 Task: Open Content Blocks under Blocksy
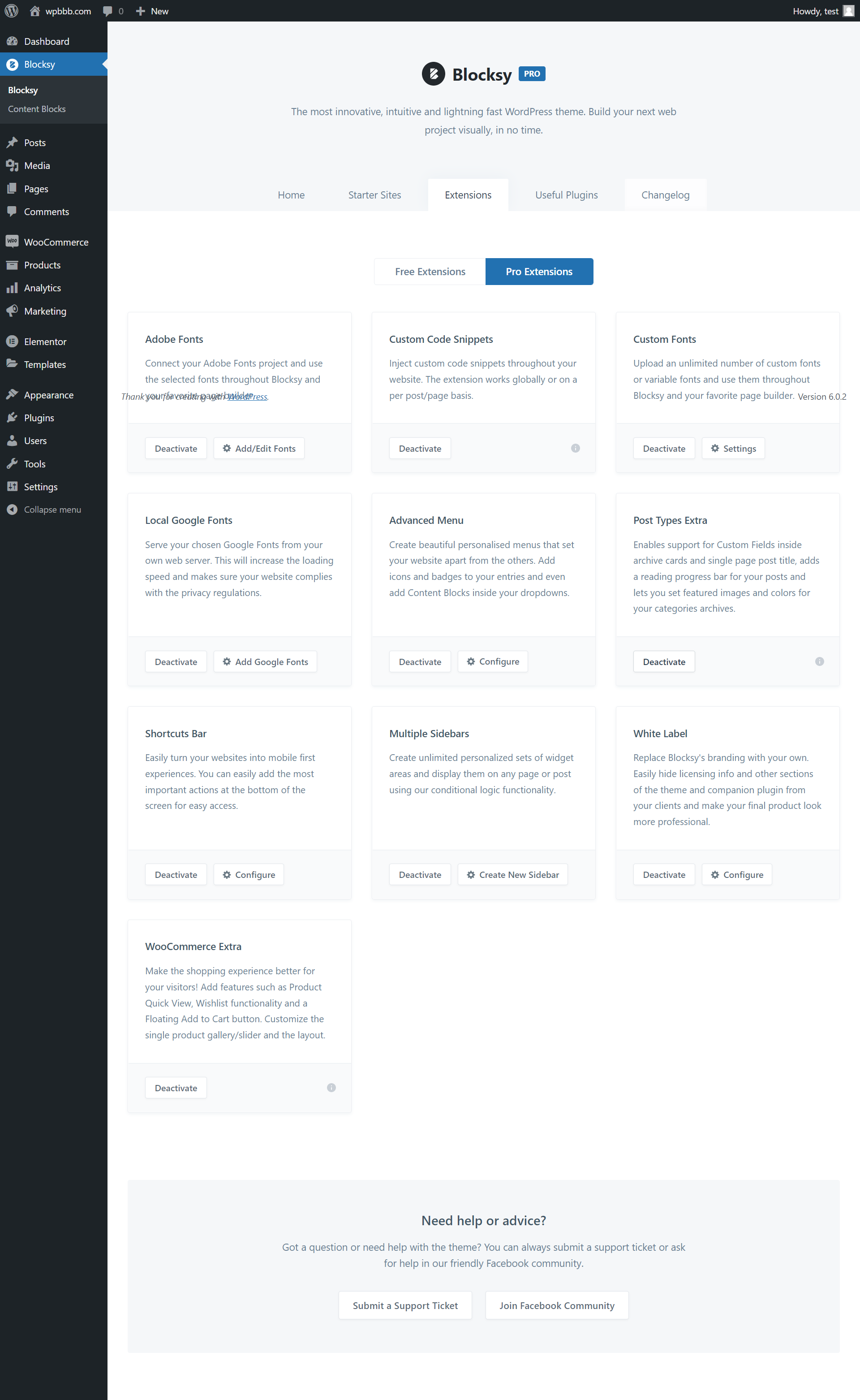pyautogui.click(x=36, y=109)
